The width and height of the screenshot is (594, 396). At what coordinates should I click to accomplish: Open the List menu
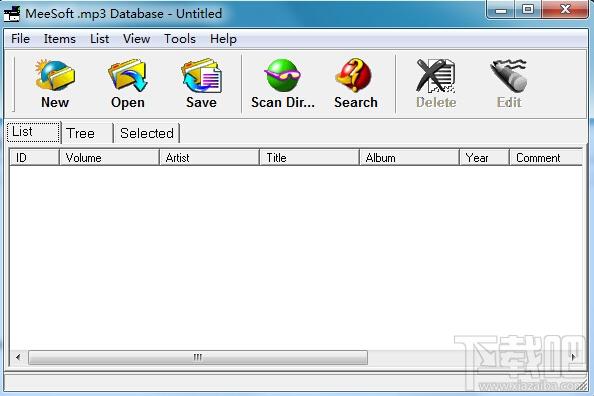pos(100,39)
